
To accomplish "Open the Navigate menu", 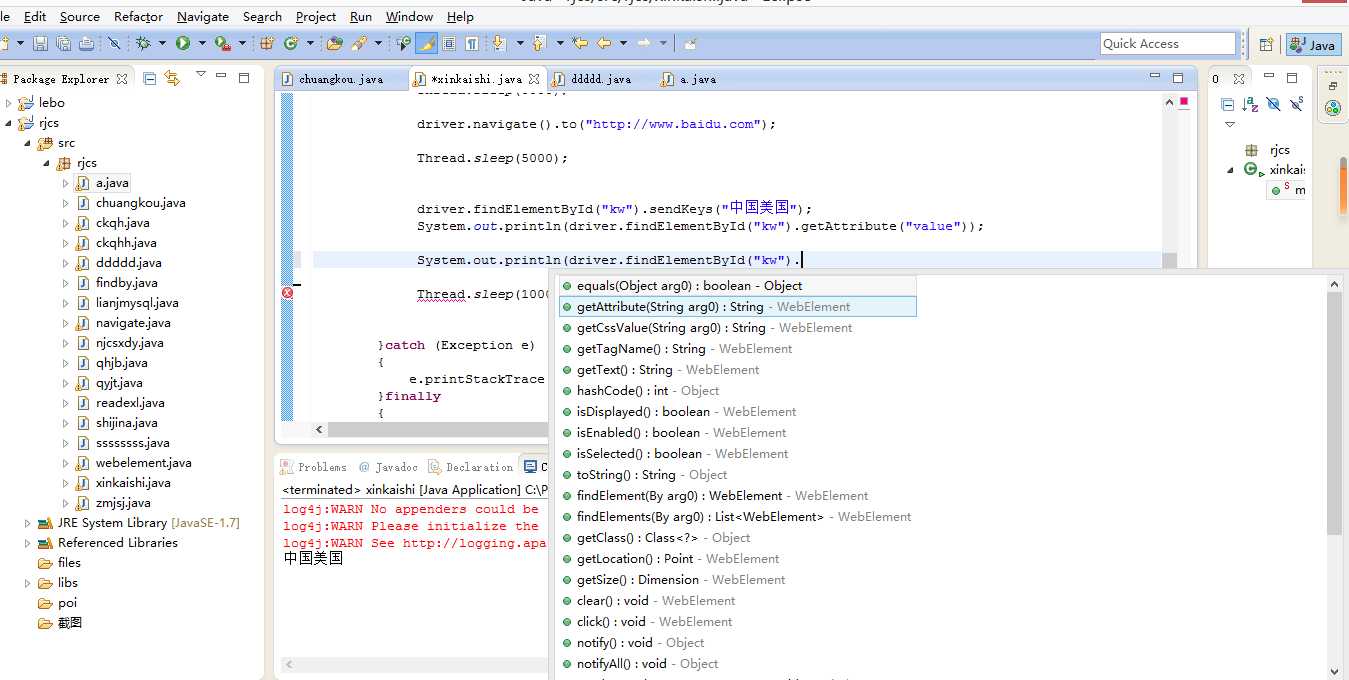I will (203, 17).
